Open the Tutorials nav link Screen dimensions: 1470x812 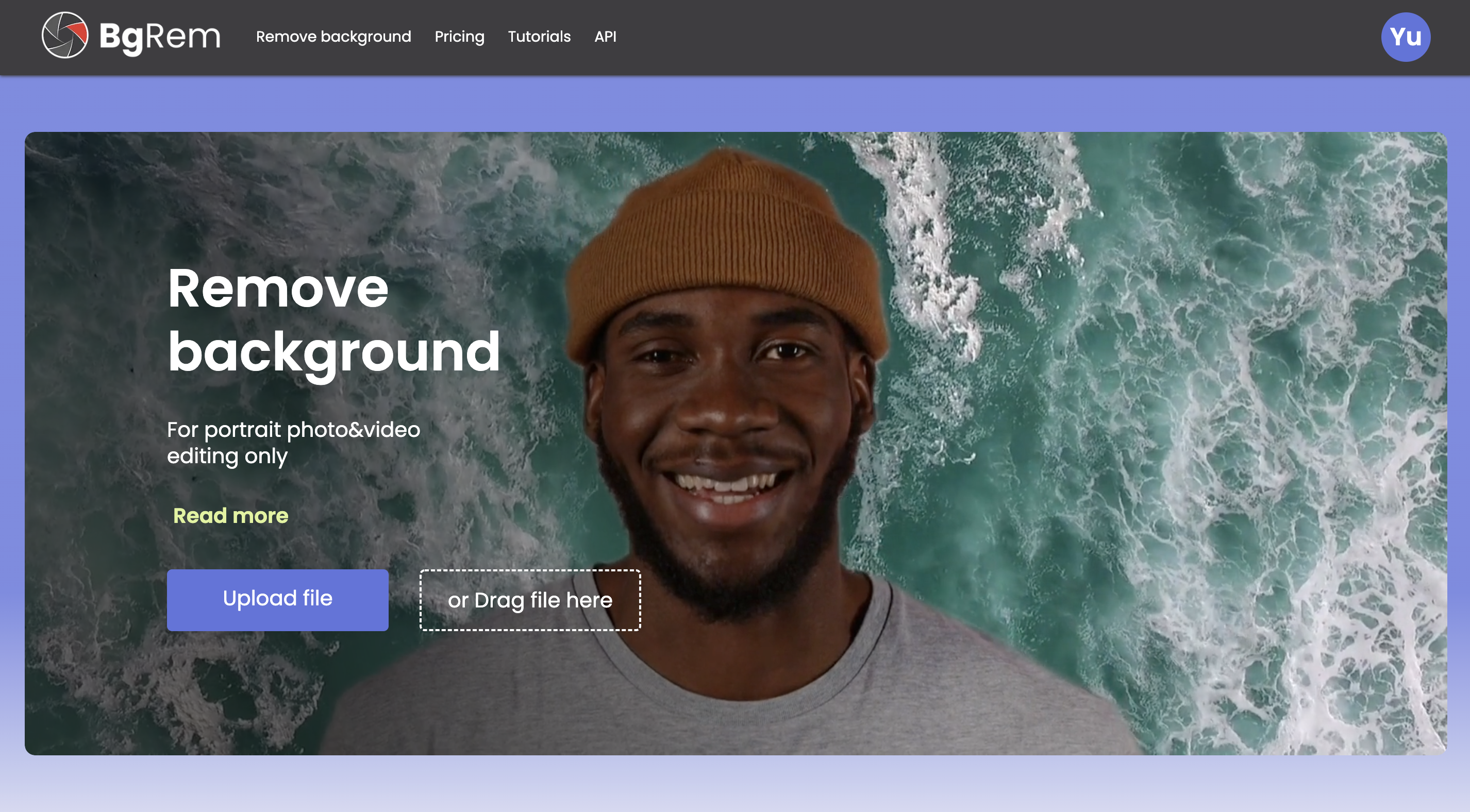[539, 37]
